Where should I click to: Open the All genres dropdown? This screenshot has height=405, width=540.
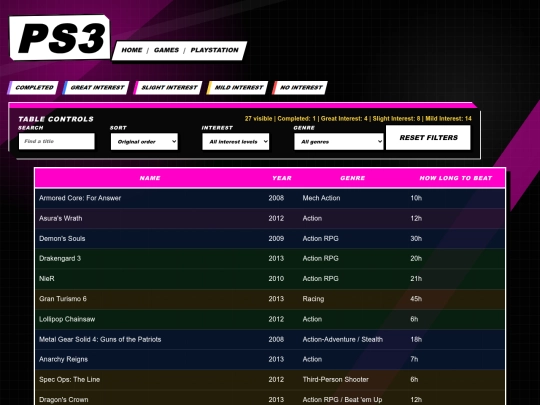[x=339, y=142]
